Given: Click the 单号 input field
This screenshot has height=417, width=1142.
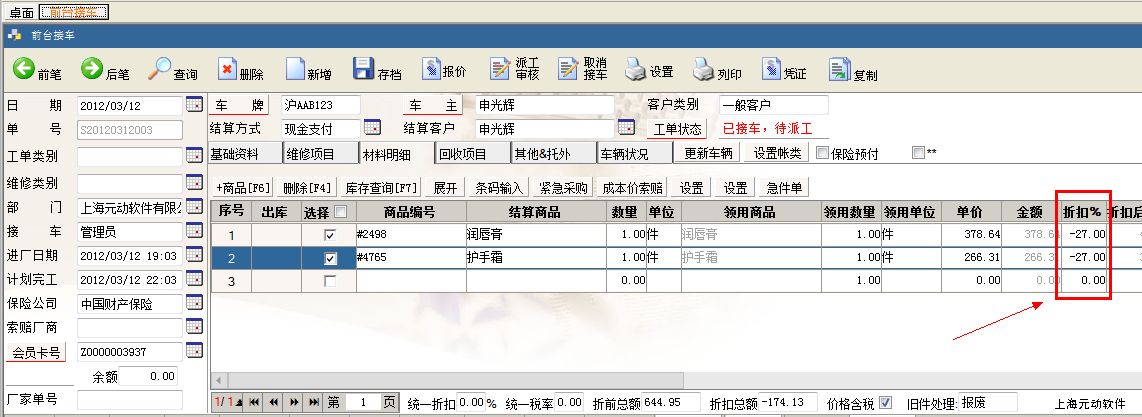Looking at the screenshot, I should pyautogui.click(x=129, y=129).
